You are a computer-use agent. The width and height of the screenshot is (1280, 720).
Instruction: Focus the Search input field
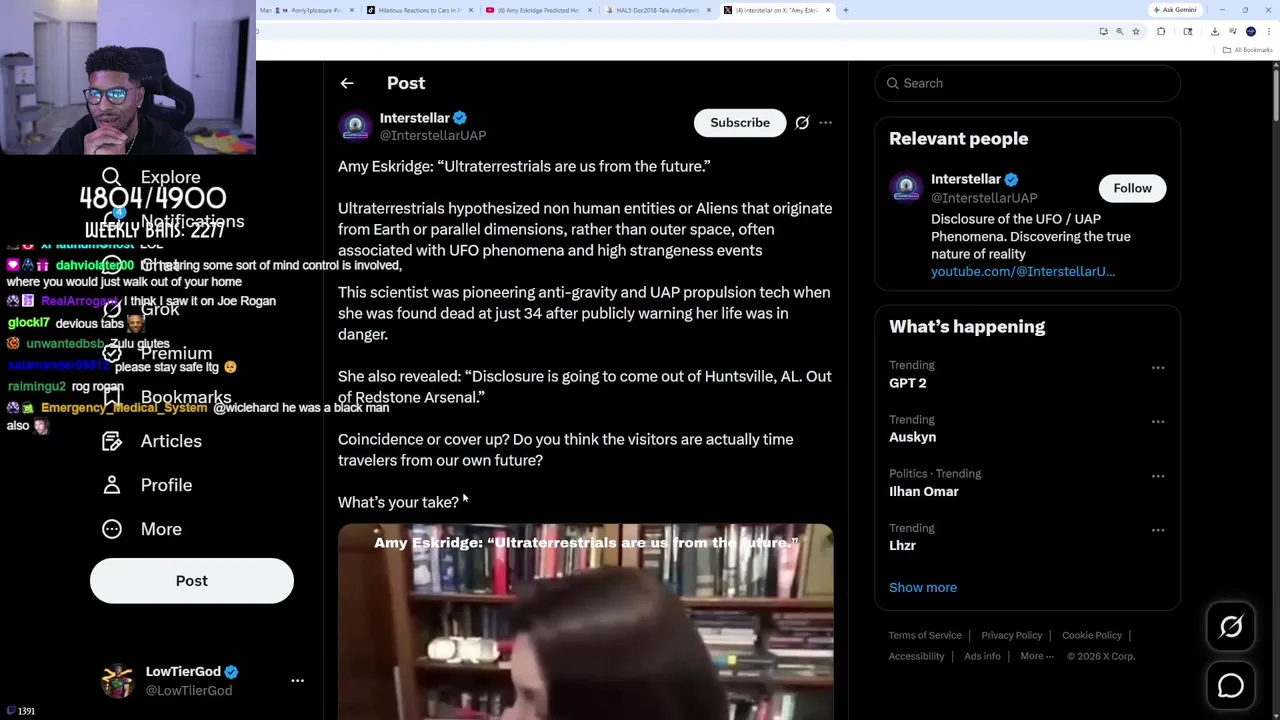tap(1027, 83)
